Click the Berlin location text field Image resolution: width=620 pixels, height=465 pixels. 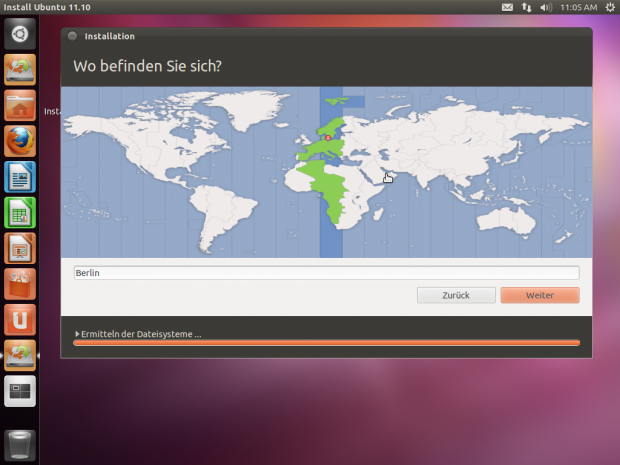click(x=326, y=273)
